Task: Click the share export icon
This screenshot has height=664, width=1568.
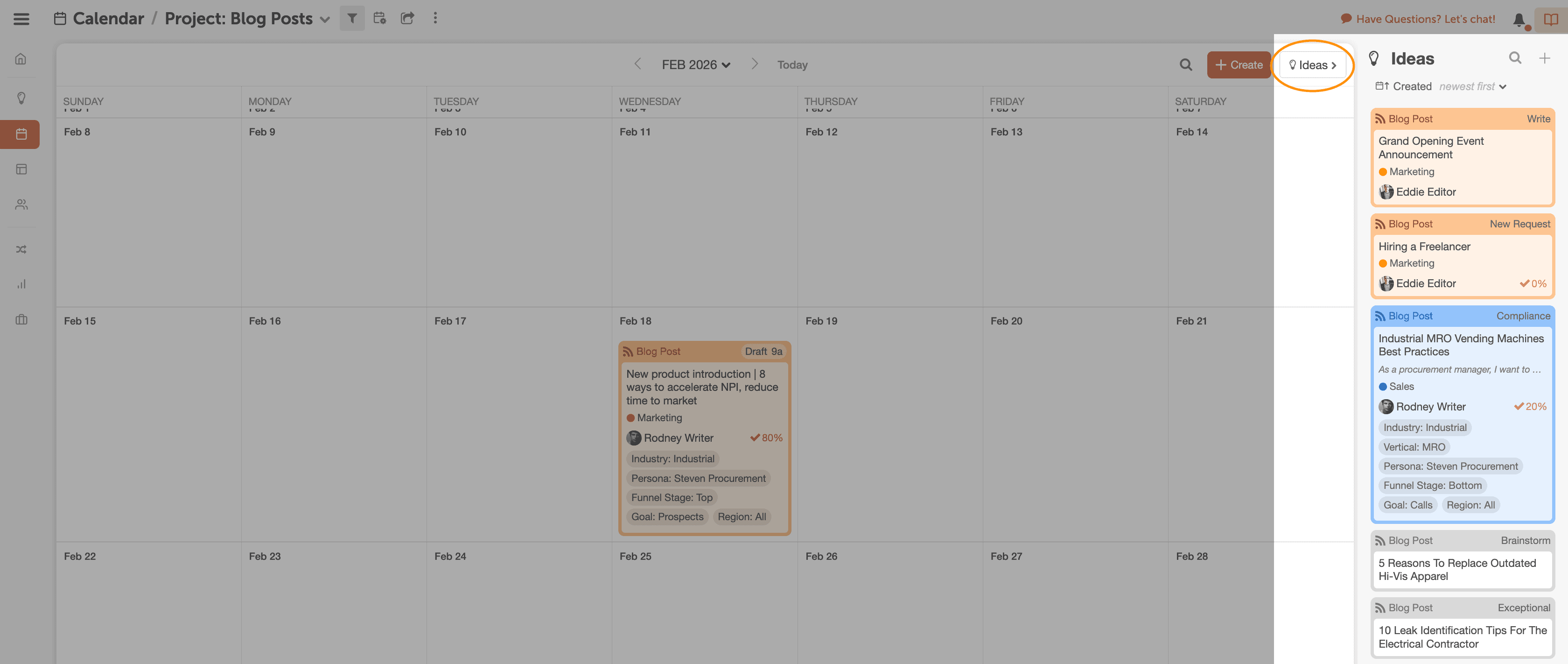Action: click(407, 18)
